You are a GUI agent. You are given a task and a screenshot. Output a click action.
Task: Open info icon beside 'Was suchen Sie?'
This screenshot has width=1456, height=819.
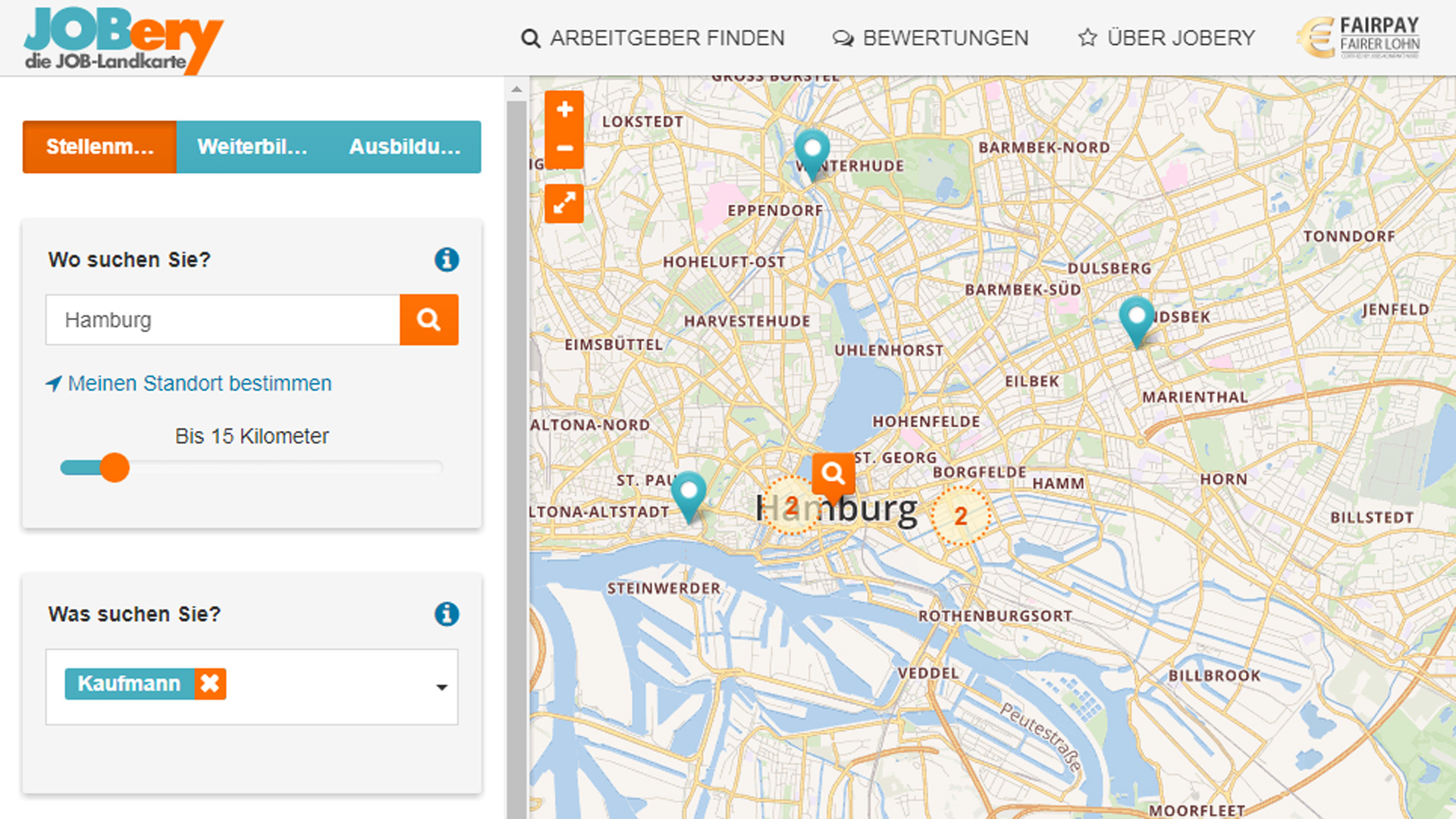447,613
